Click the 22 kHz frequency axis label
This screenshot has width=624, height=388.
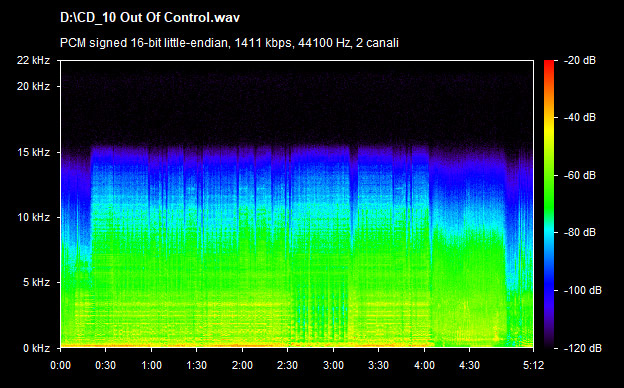coord(33,60)
